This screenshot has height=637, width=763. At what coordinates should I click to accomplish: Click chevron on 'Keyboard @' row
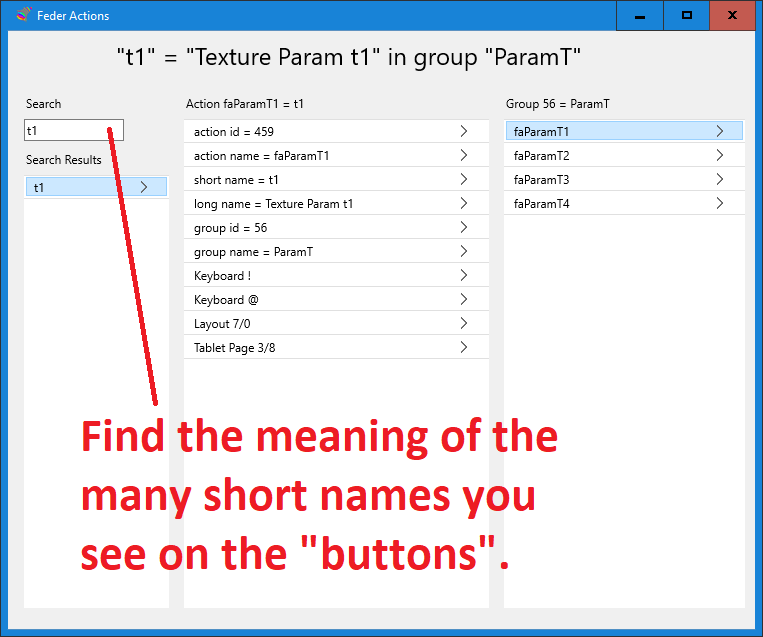tap(464, 300)
